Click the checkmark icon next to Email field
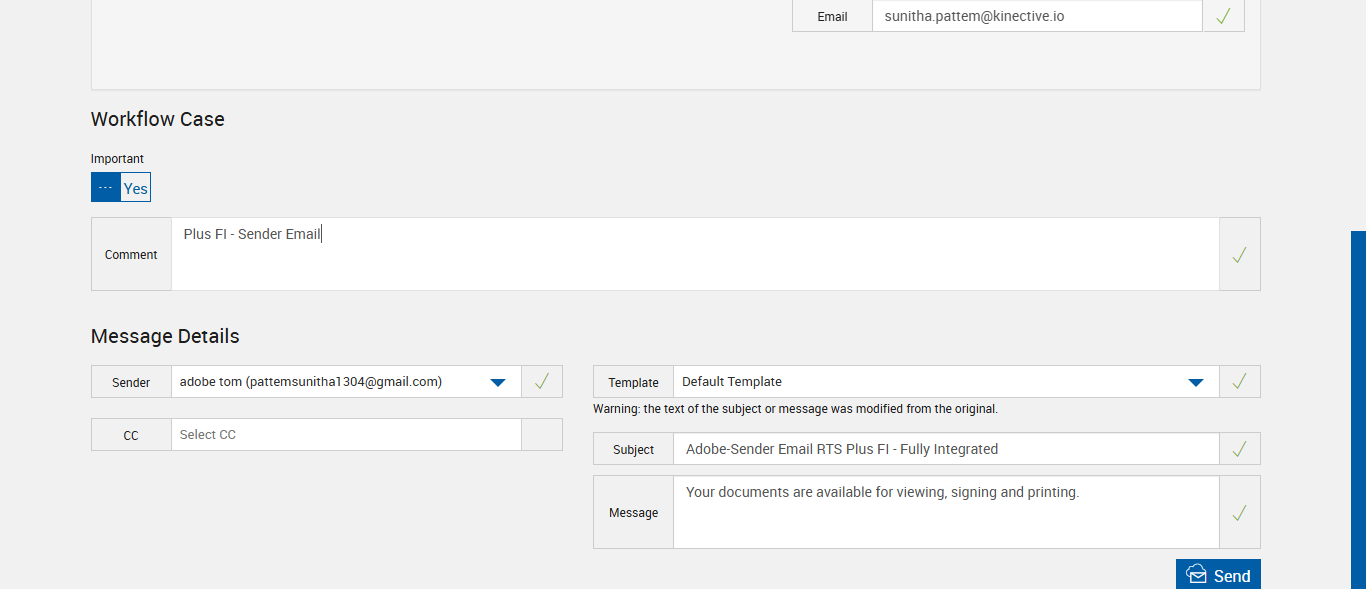Image resolution: width=1366 pixels, height=589 pixels. click(x=1223, y=16)
